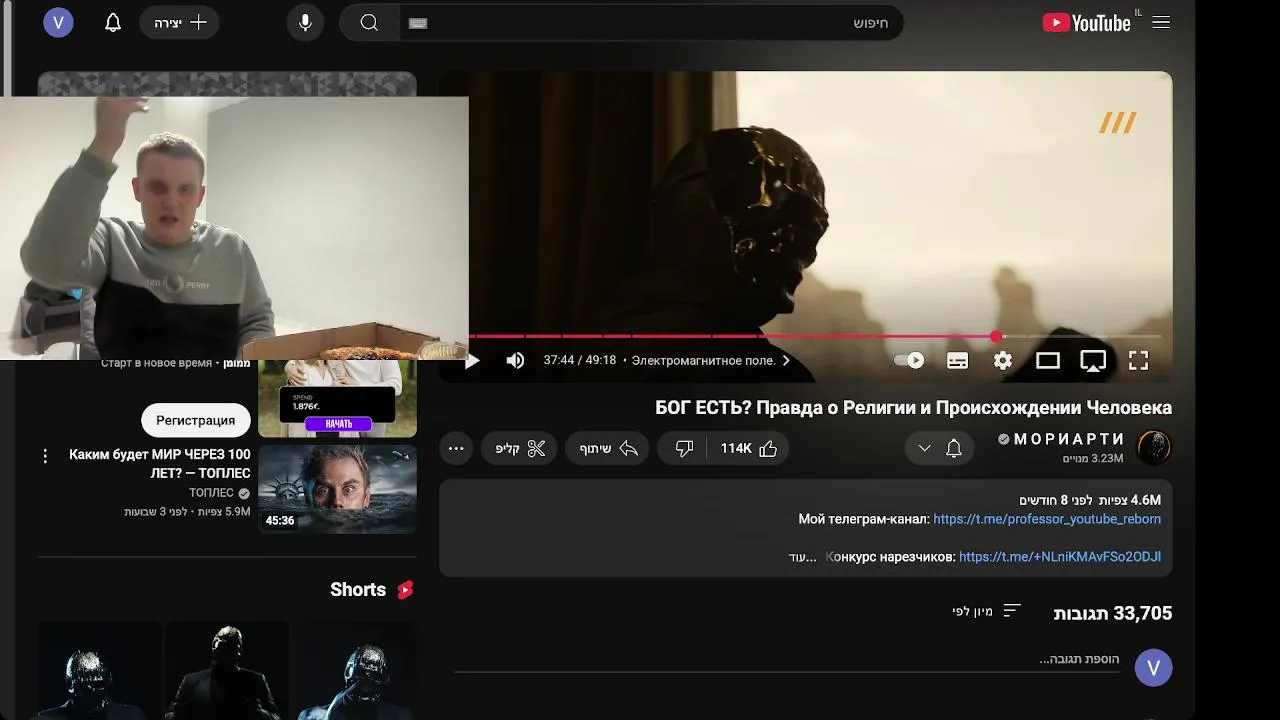Viewport: 1280px width, 720px height.
Task: Open the create button with plus sign
Action: 180,23
